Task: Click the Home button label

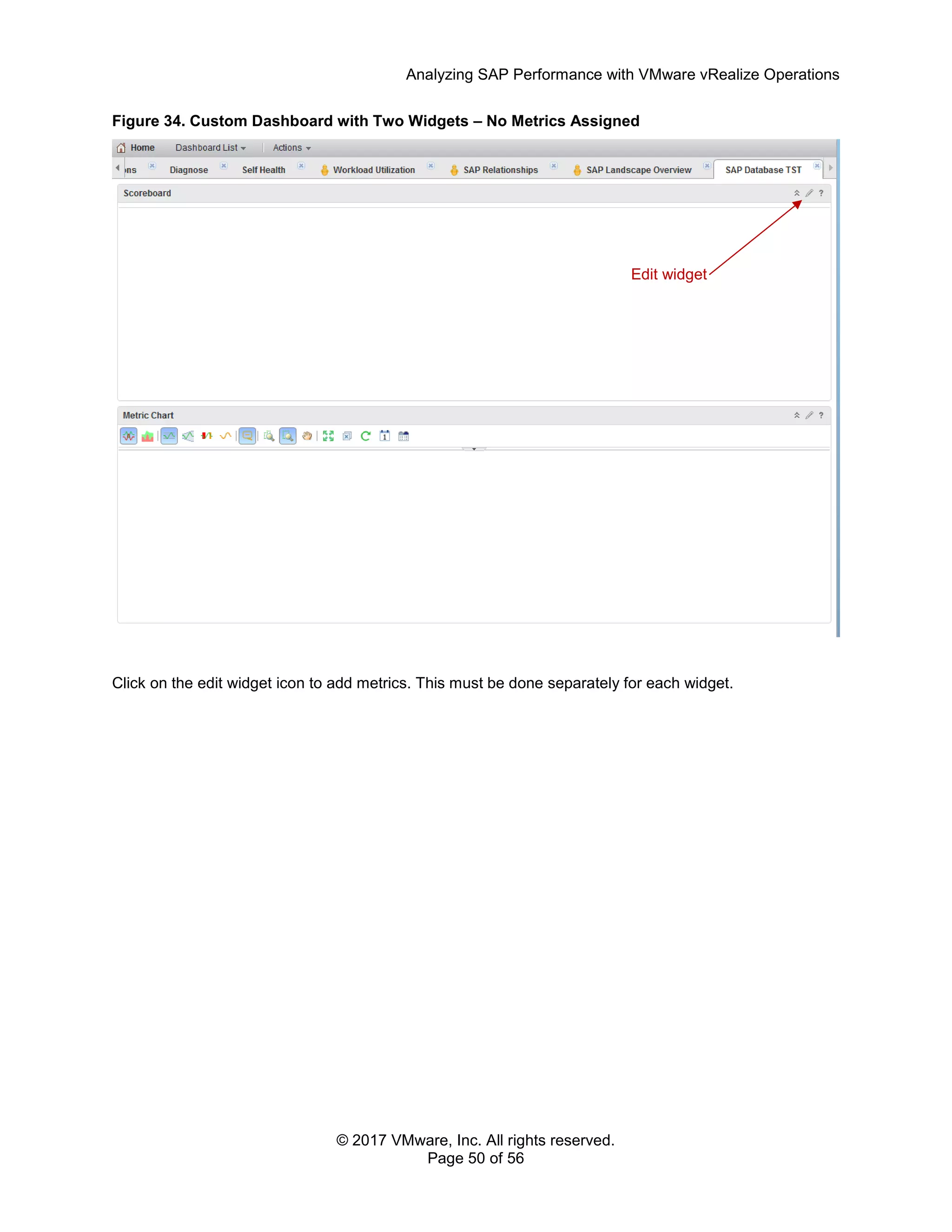Action: [x=143, y=148]
